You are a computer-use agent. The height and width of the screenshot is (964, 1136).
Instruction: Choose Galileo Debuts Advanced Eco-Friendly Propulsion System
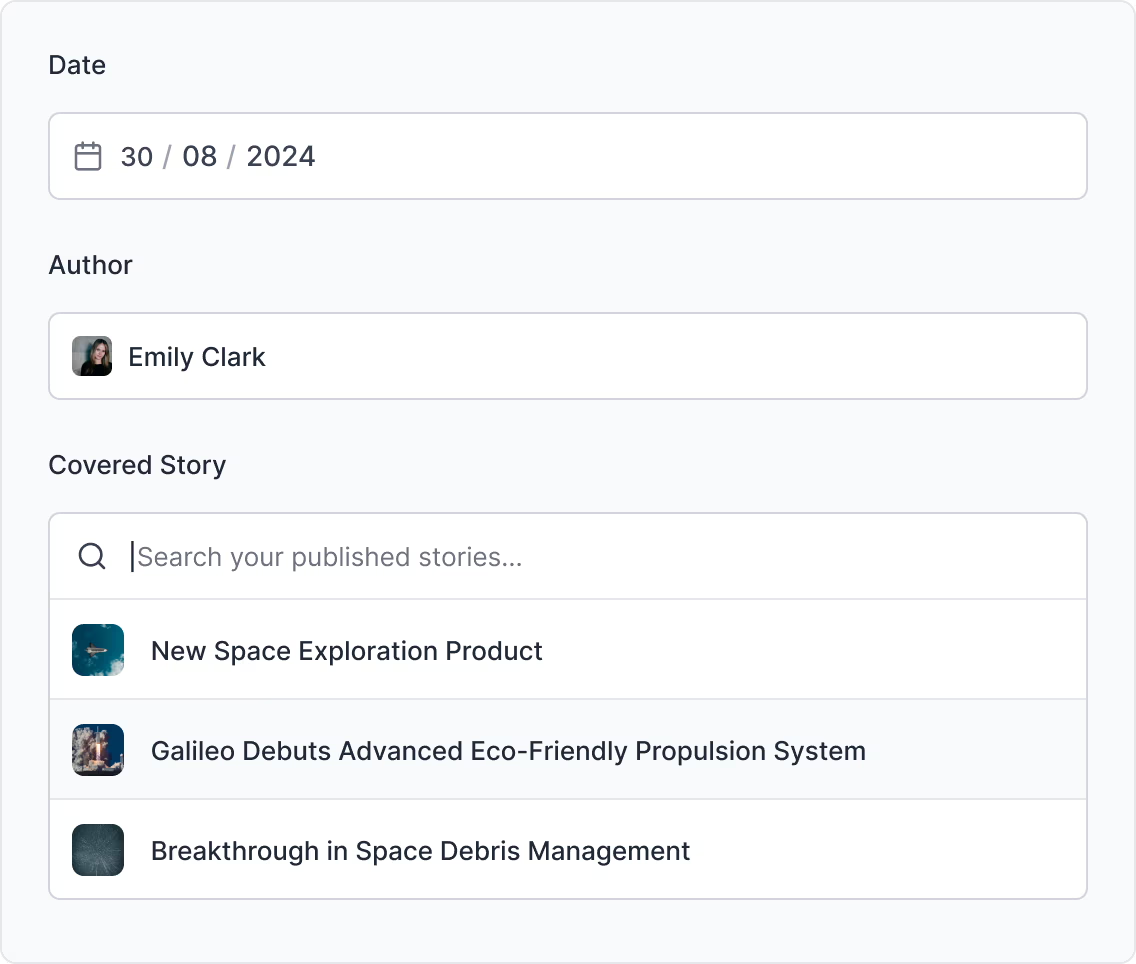point(568,750)
